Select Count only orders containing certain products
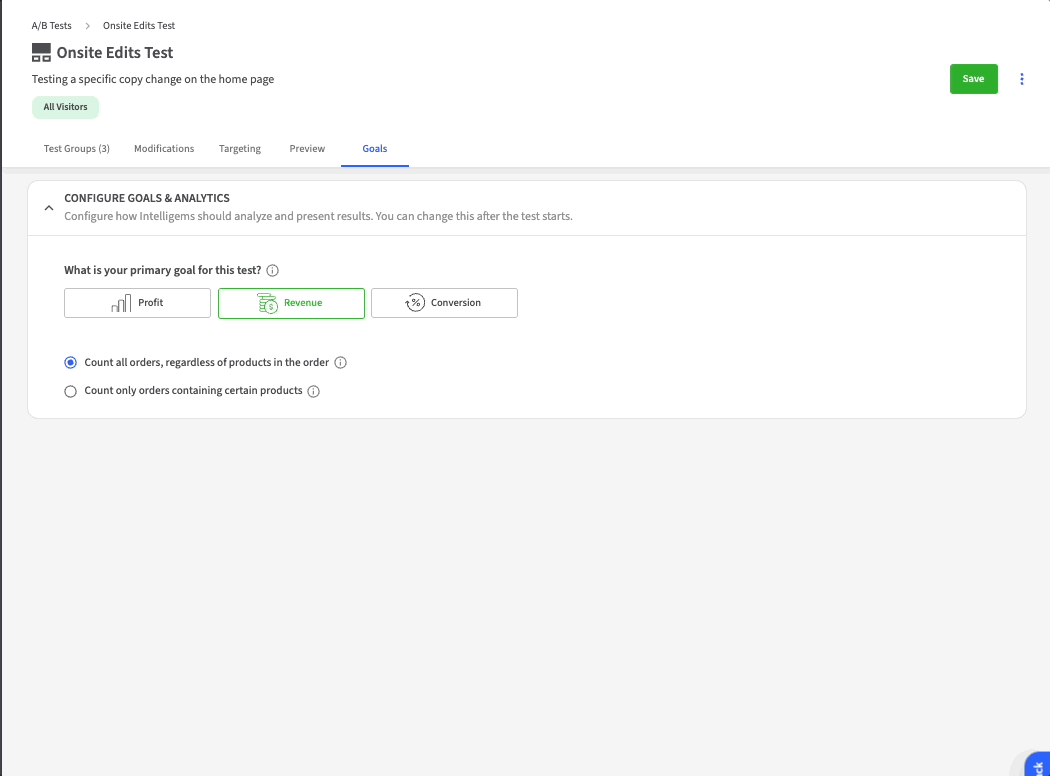Viewport: 1050px width, 776px height. coord(70,391)
